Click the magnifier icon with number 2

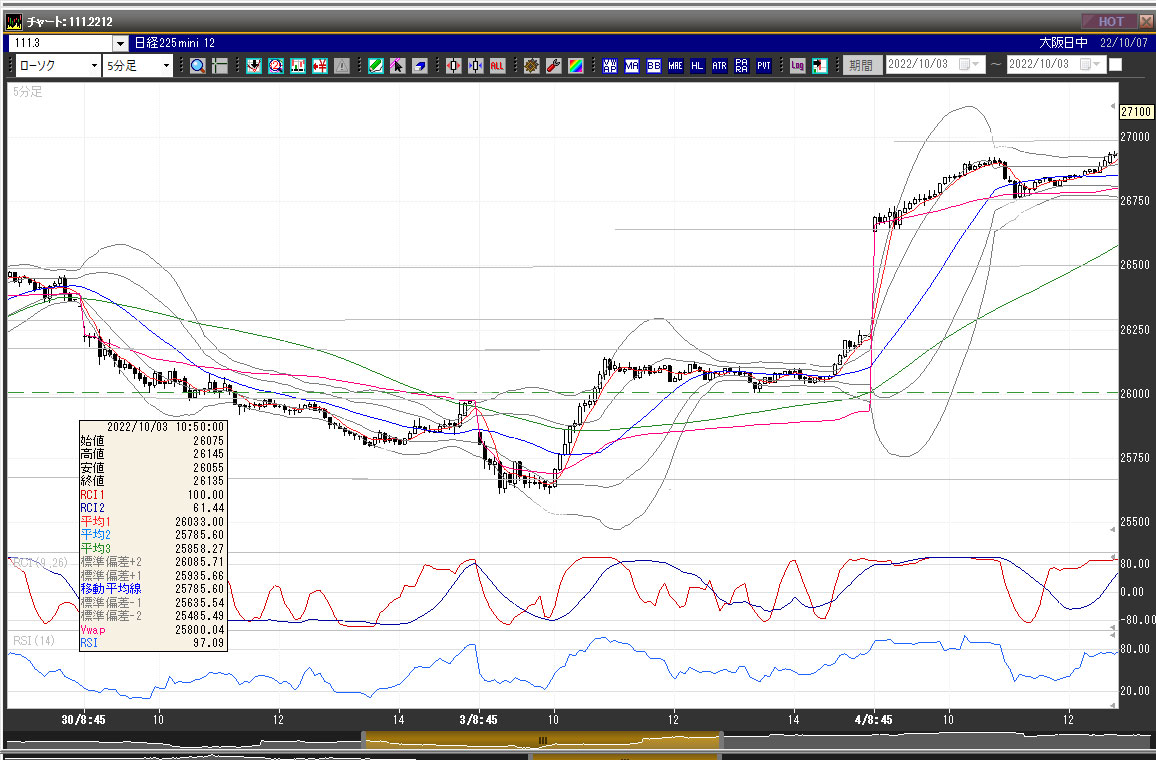point(276,66)
